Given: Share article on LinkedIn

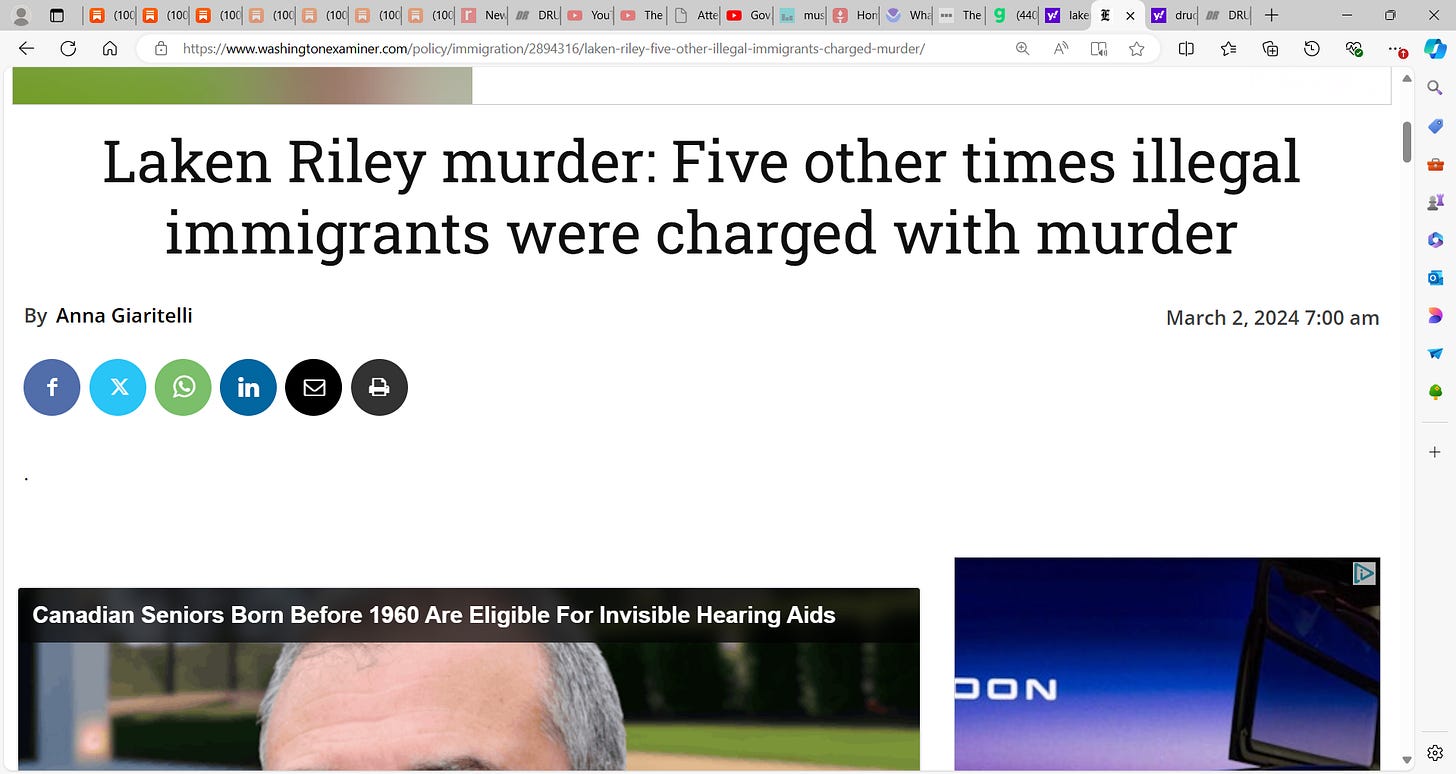Looking at the screenshot, I should click(248, 387).
